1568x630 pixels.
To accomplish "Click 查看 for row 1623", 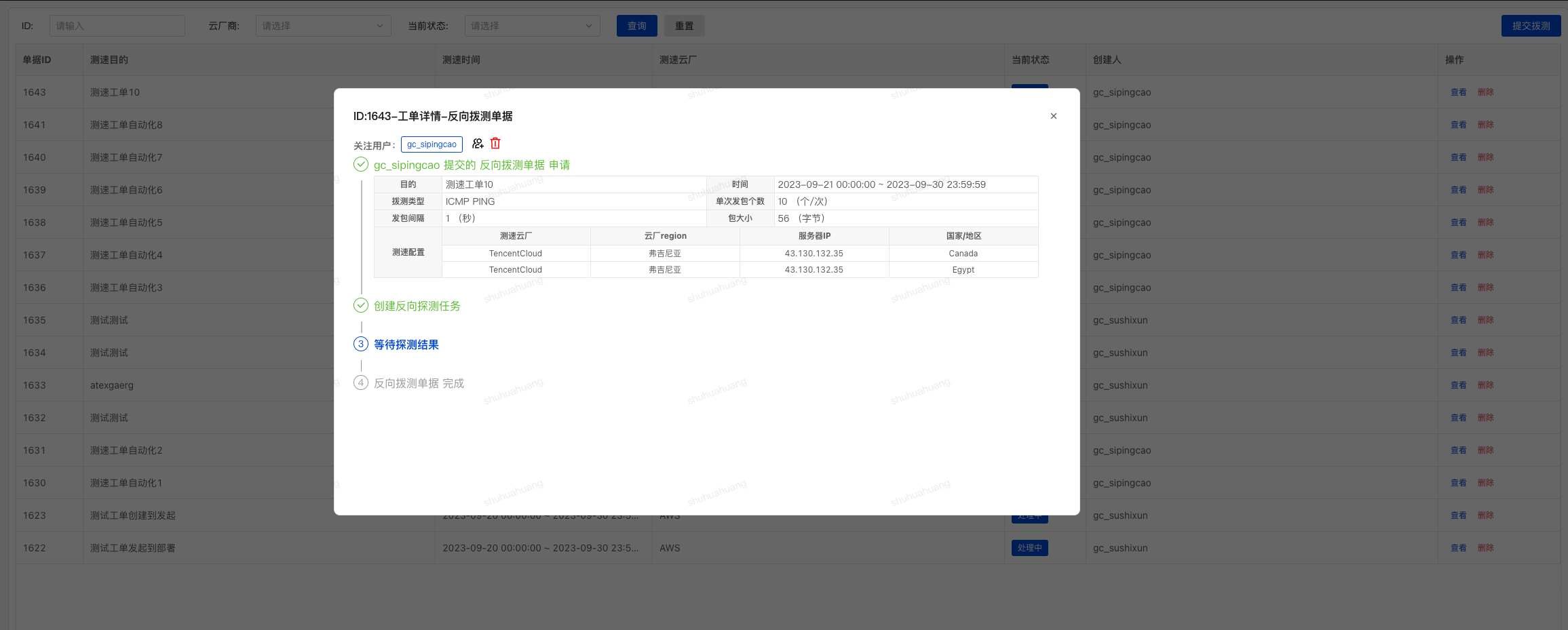I will click(1458, 515).
